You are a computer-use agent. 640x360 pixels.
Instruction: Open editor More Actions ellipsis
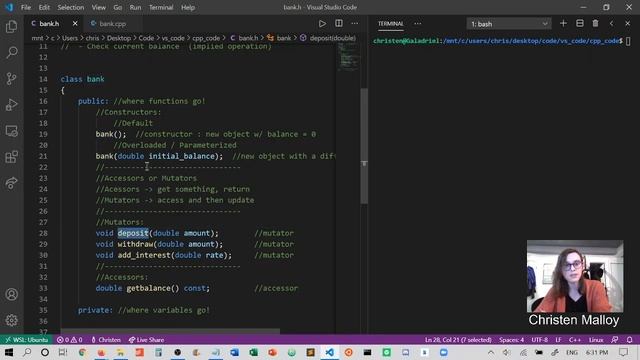click(355, 24)
